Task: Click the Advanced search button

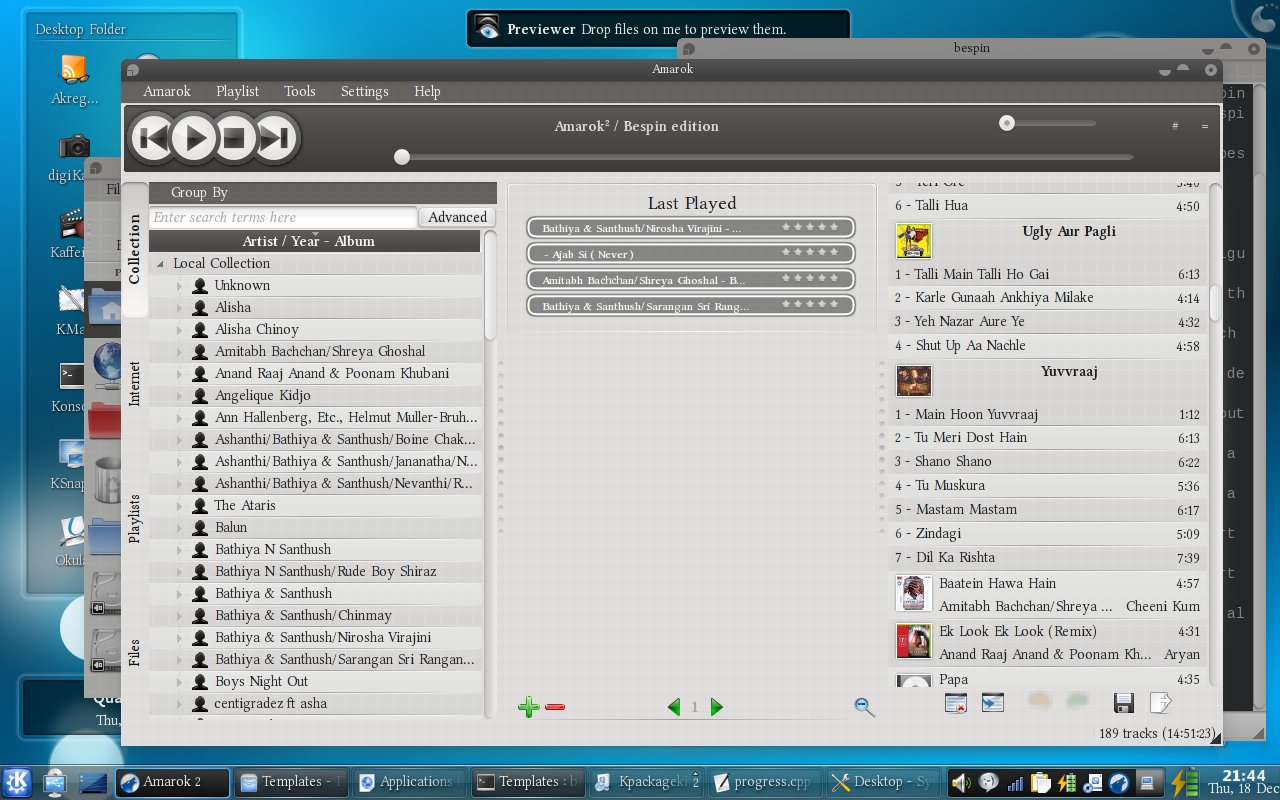Action: [x=457, y=217]
